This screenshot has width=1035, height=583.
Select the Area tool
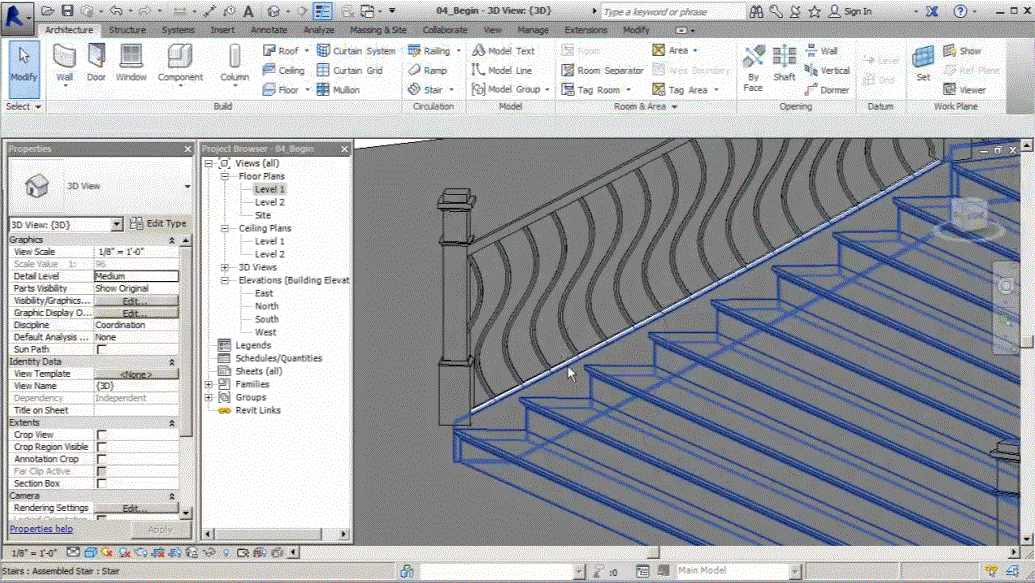pos(670,50)
